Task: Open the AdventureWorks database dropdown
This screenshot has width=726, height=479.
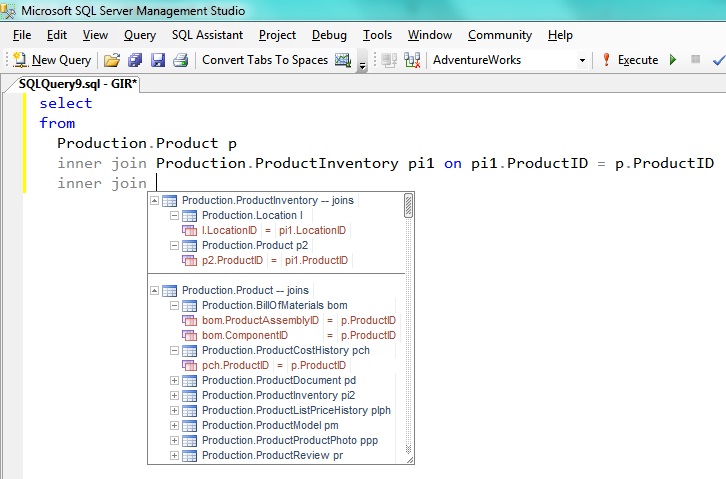Action: (582, 60)
